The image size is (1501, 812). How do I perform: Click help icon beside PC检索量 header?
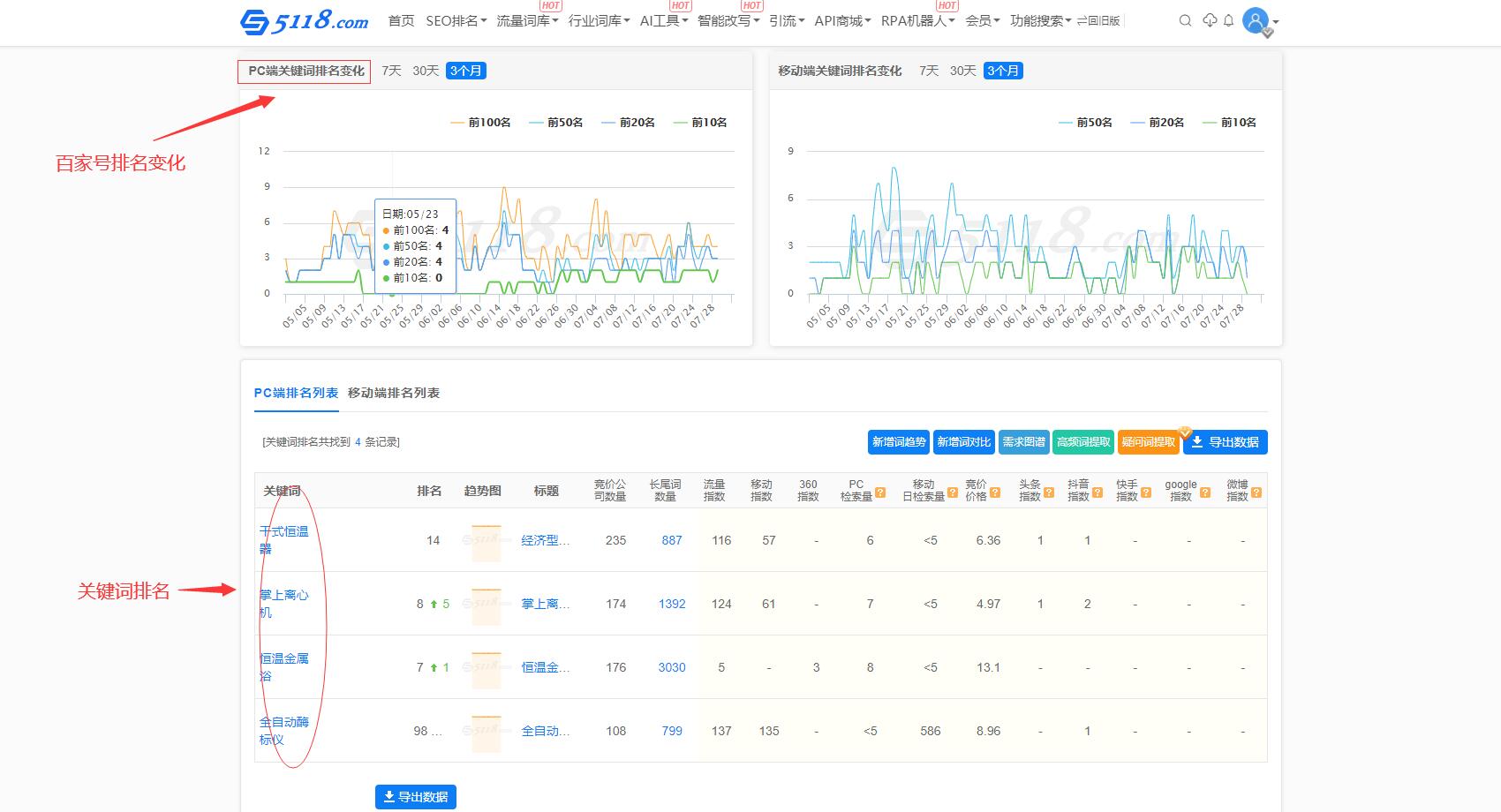880,494
